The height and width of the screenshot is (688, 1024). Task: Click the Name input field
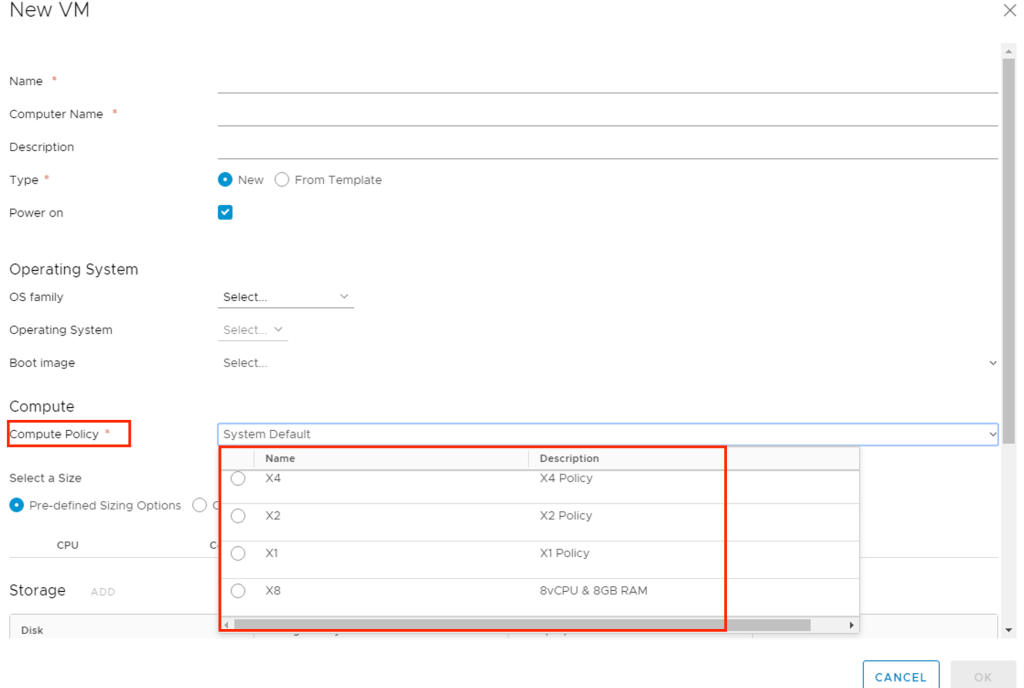607,81
